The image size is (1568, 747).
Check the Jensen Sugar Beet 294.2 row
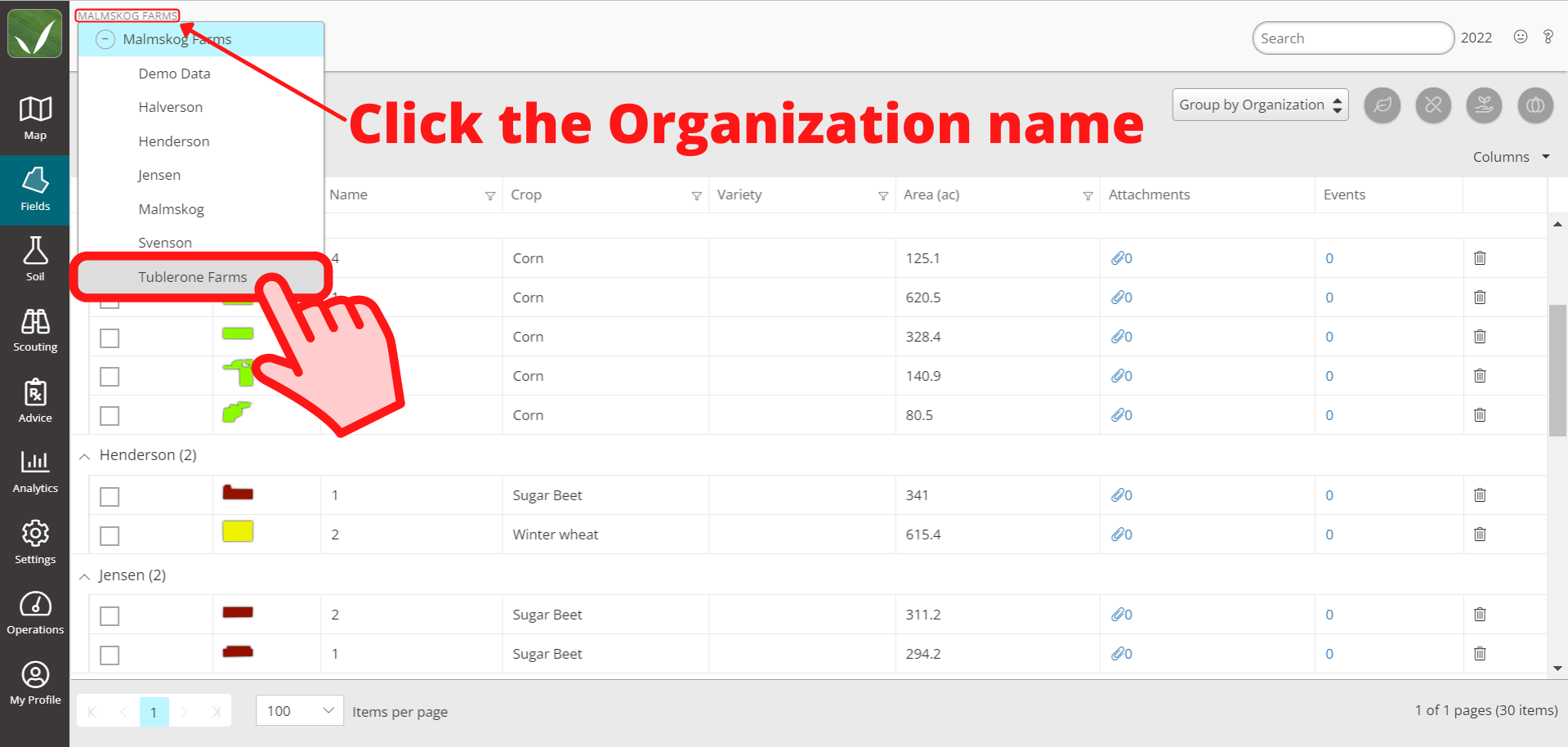[x=109, y=655]
